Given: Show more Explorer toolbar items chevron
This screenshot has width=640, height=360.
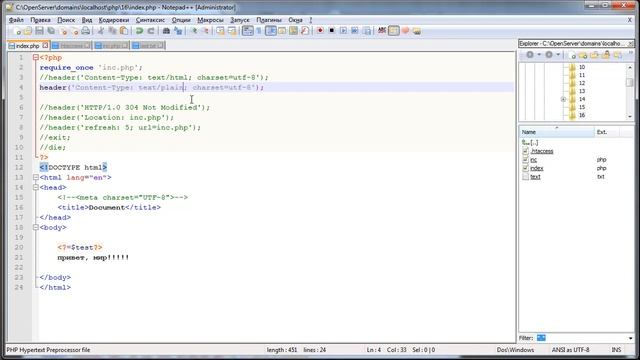Looking at the screenshot, I should pos(631,53).
